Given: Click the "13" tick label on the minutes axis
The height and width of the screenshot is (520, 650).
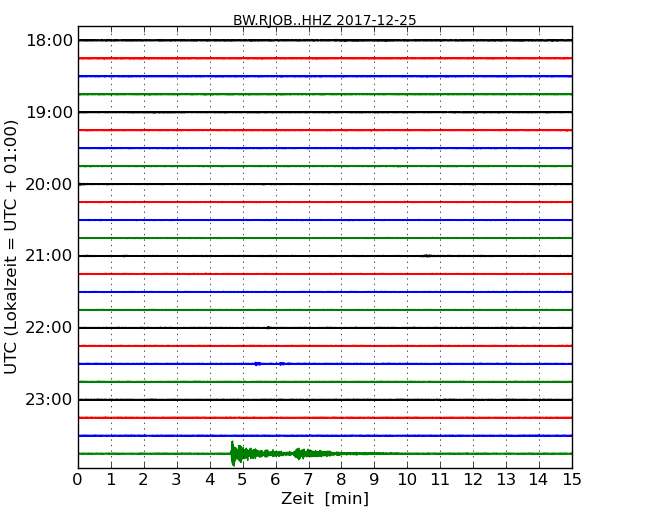Looking at the screenshot, I should coord(506,480).
